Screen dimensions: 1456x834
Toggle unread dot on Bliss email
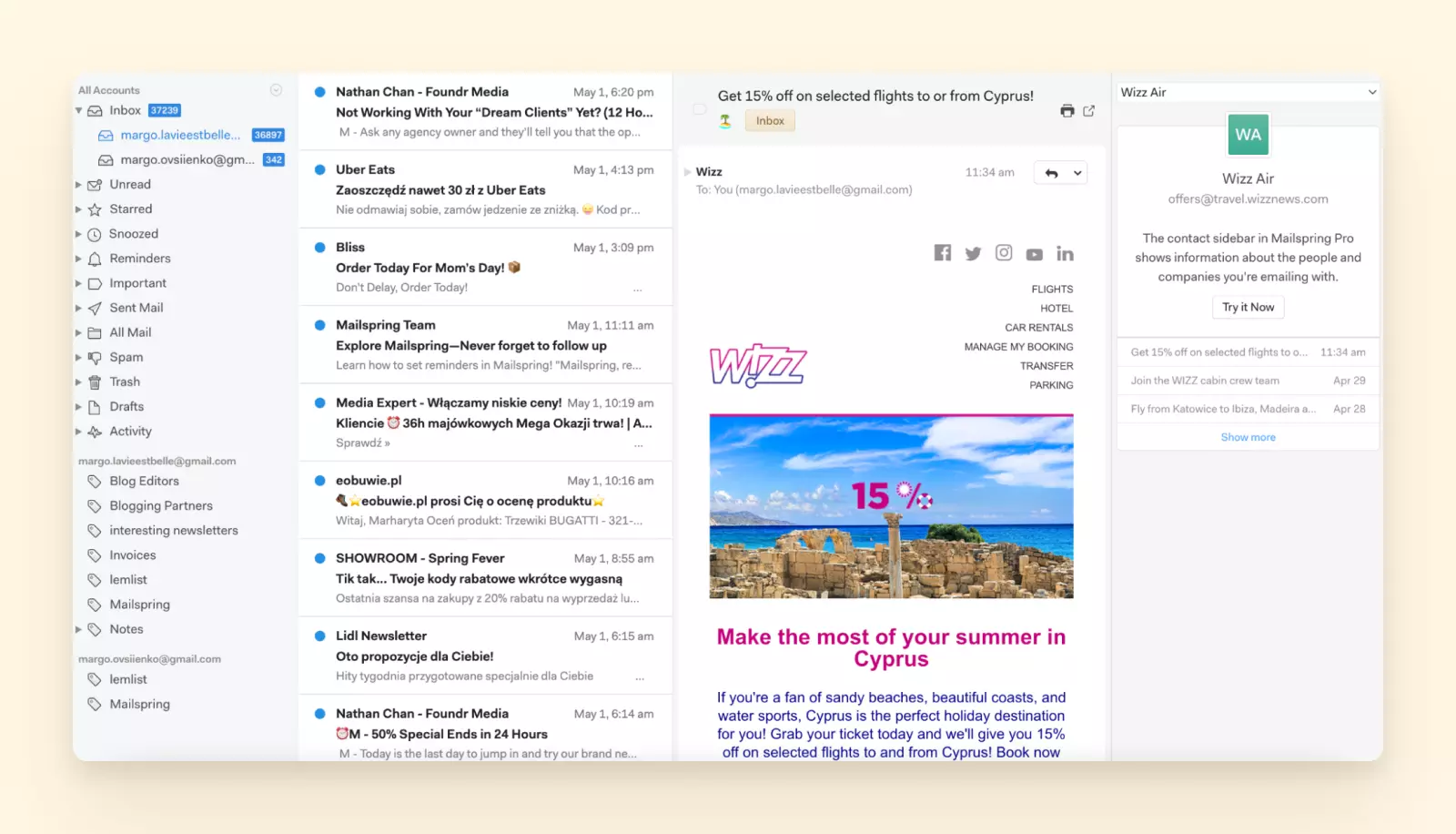click(320, 247)
